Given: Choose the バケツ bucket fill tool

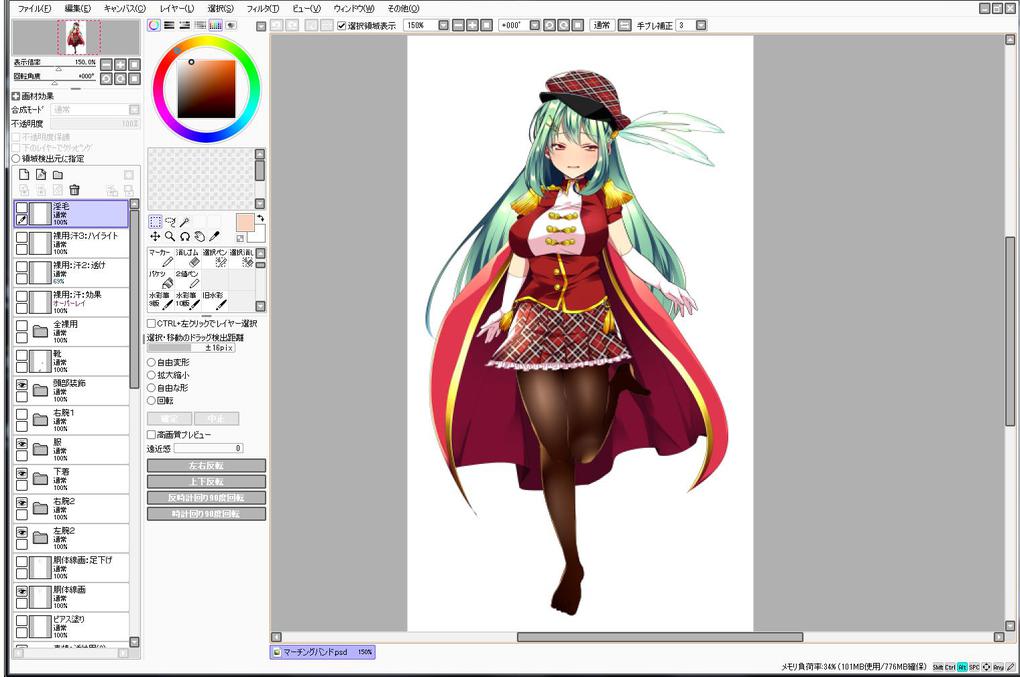Looking at the screenshot, I should pyautogui.click(x=161, y=280).
